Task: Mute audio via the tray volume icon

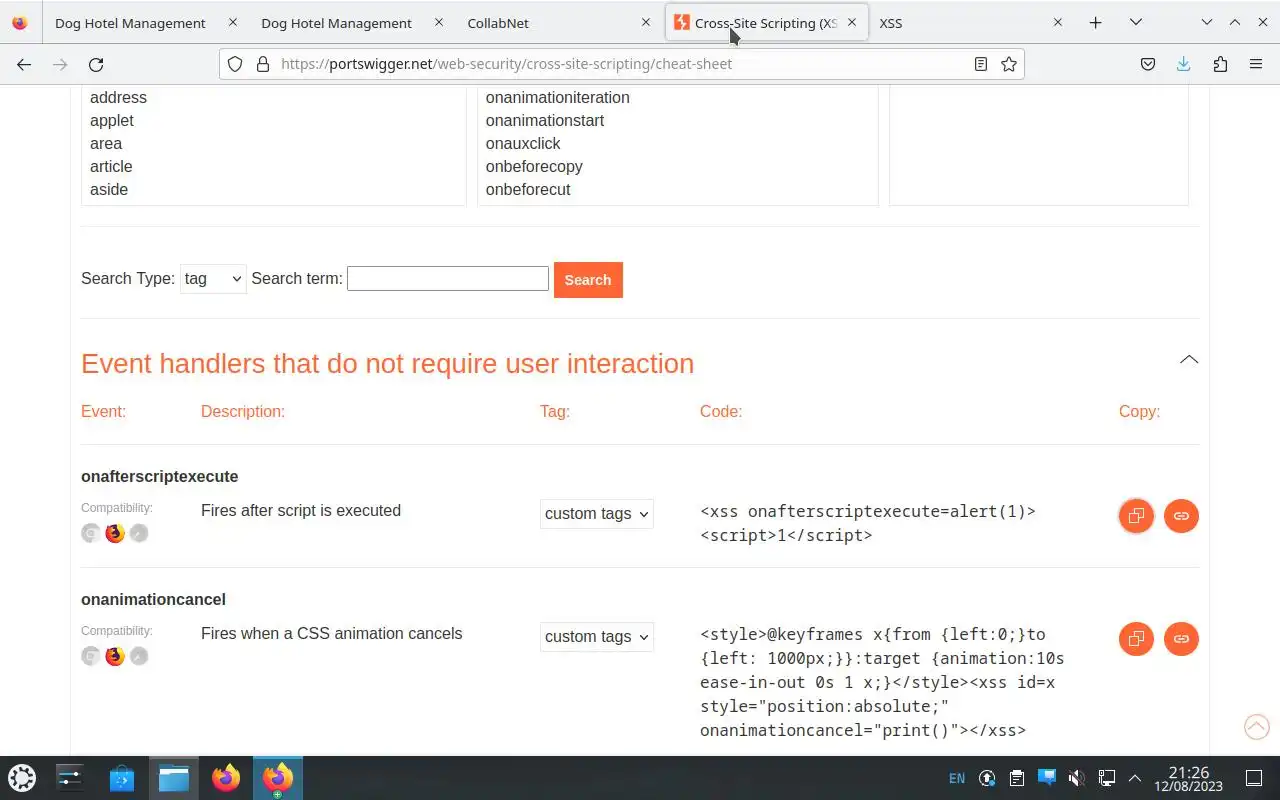Action: [1077, 778]
